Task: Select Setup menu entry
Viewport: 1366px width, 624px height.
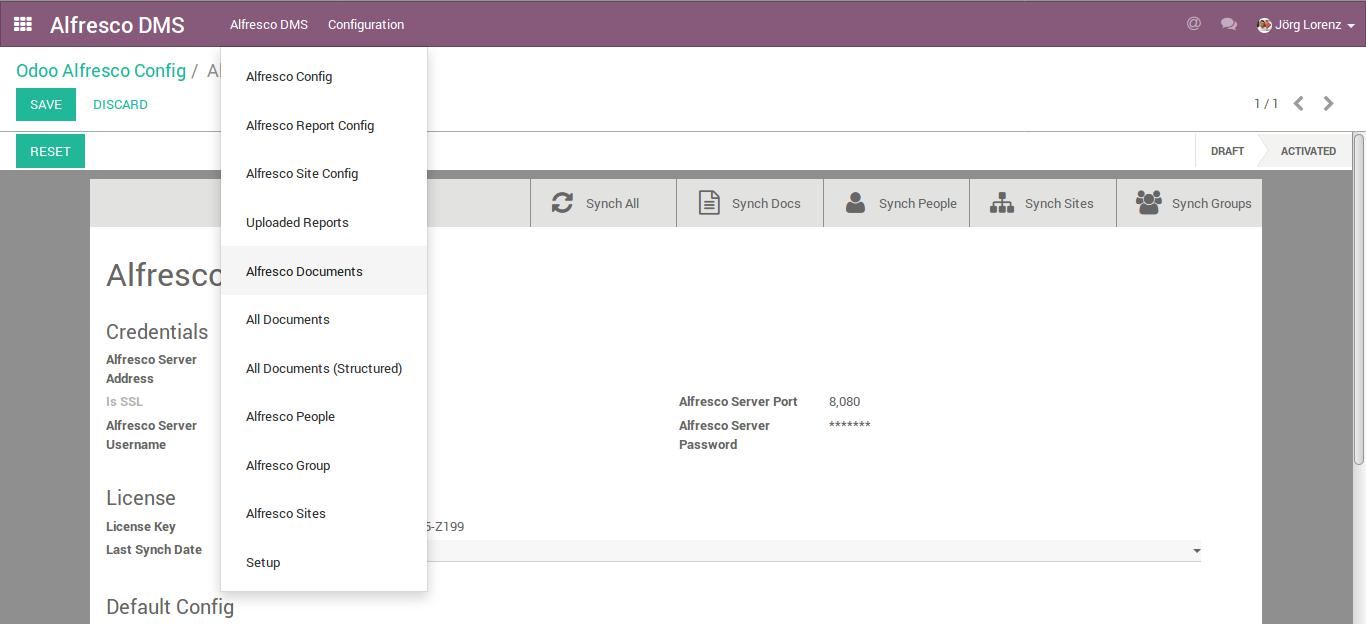Action: (x=324, y=562)
